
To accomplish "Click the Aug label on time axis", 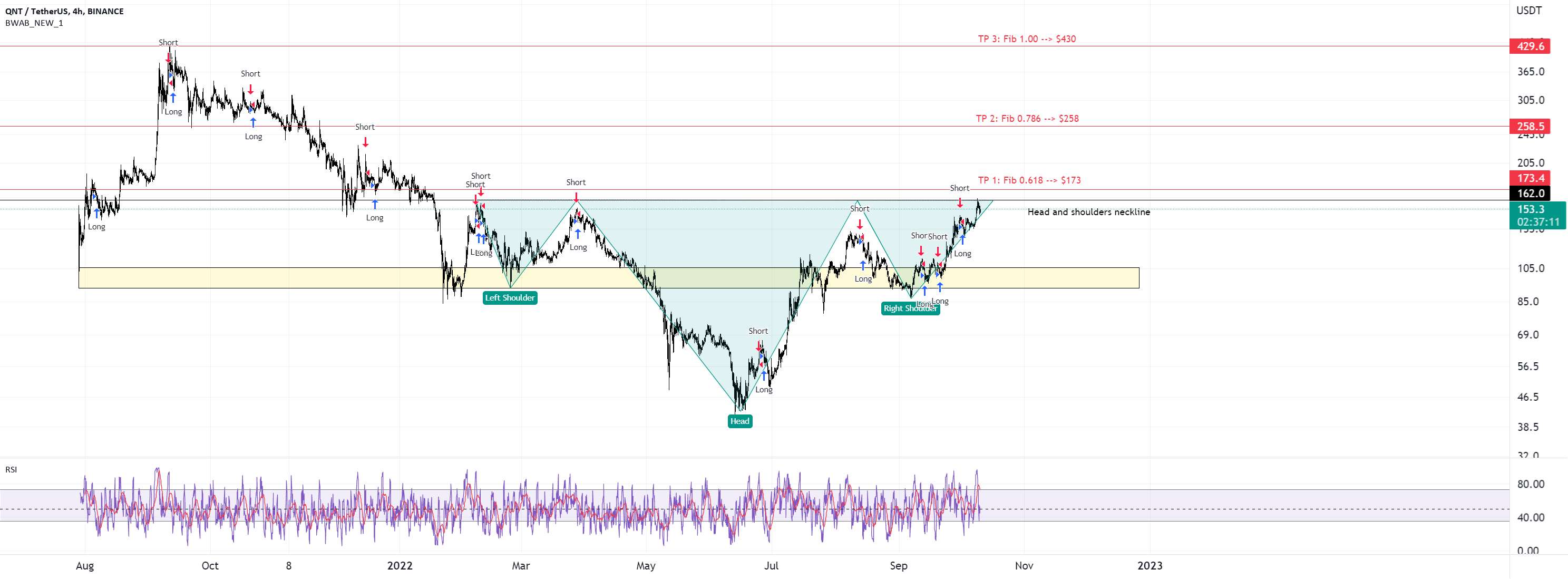I will [x=85, y=566].
